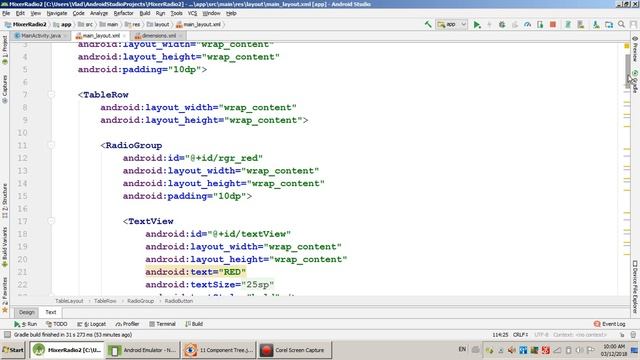Select the Text view tab
Image resolution: width=640 pixels, height=360 pixels.
pyautogui.click(x=51, y=312)
